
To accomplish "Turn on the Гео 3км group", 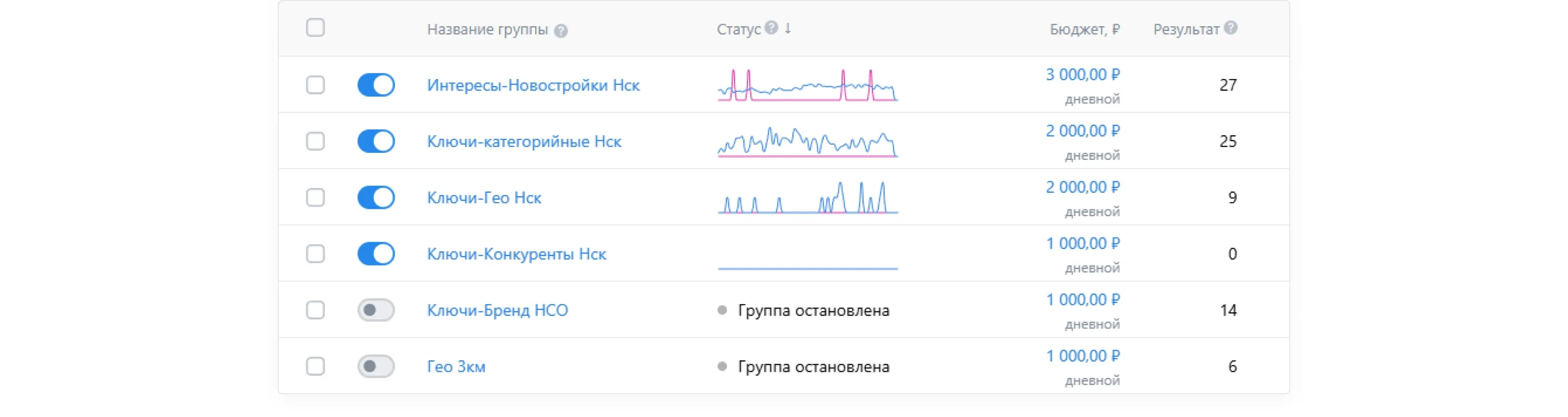I will pos(375,367).
